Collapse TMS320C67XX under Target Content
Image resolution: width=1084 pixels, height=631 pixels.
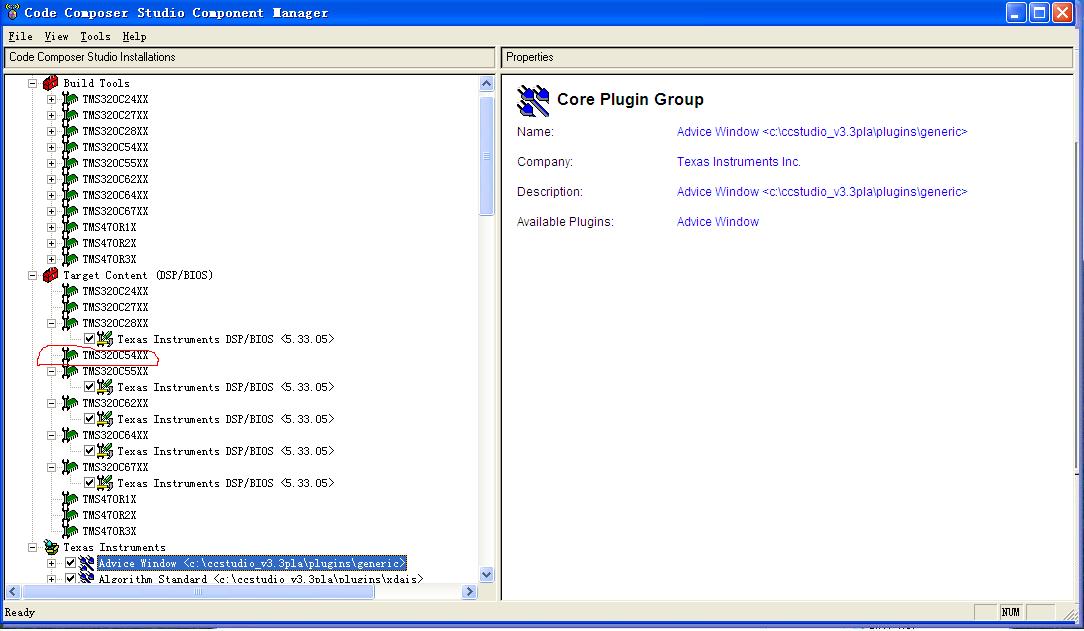tap(51, 467)
